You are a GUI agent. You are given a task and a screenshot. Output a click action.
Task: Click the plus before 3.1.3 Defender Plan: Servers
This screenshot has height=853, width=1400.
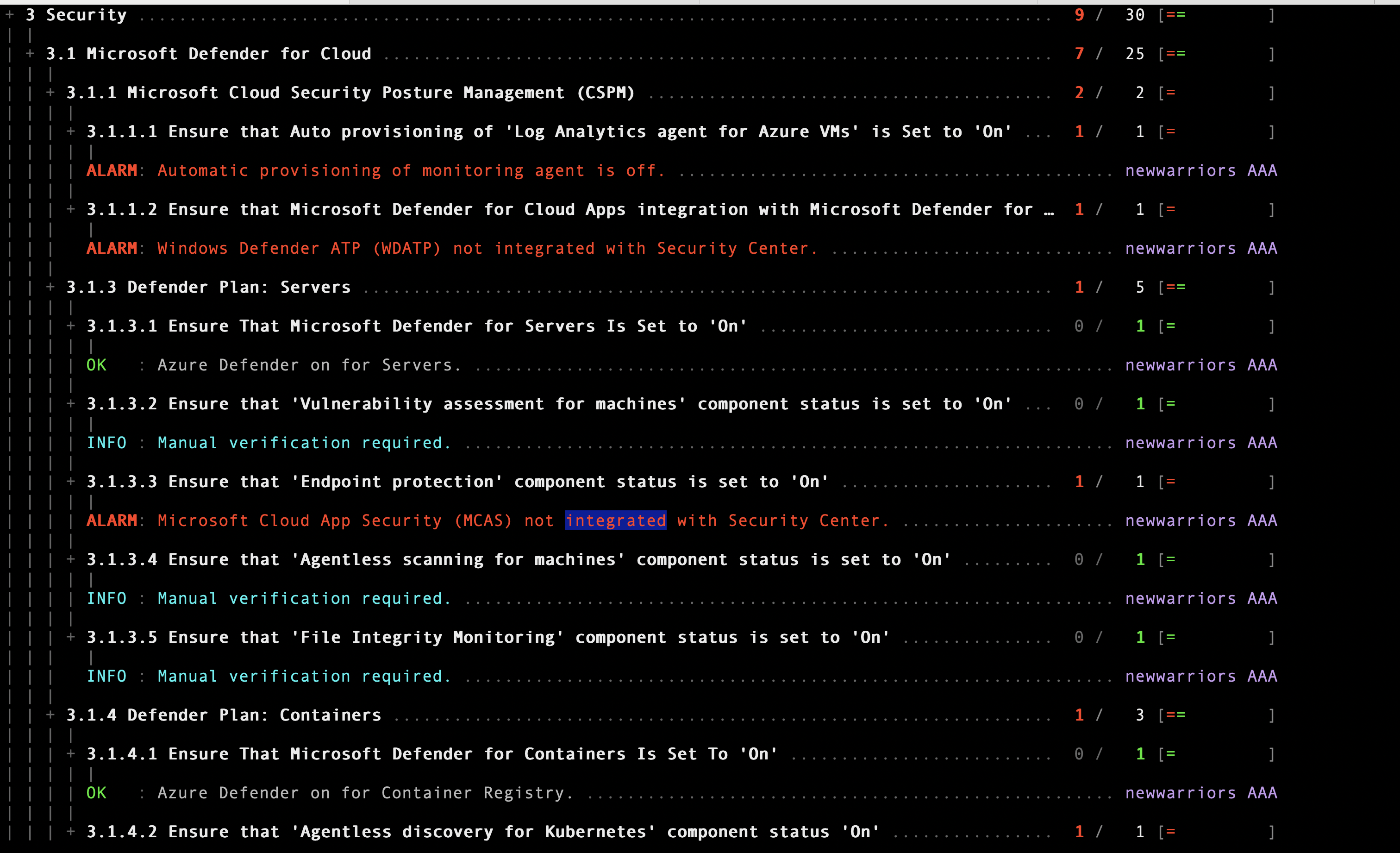point(50,287)
